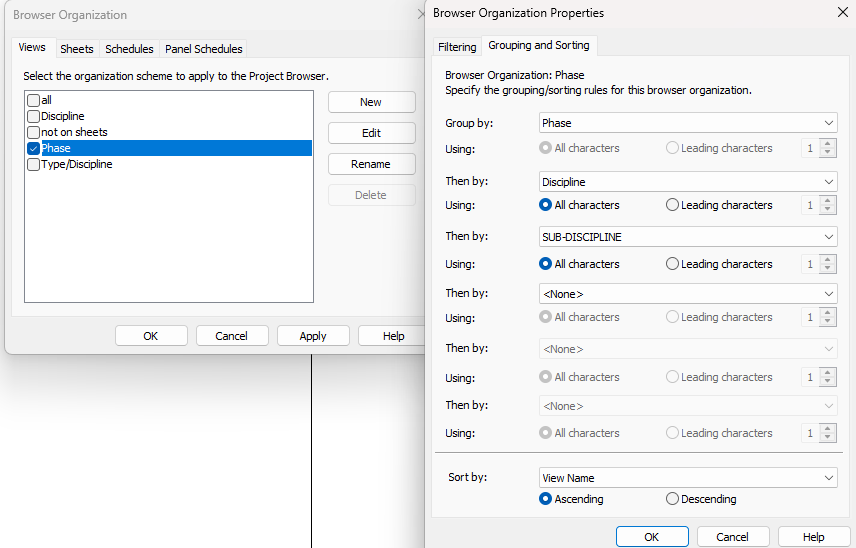The height and width of the screenshot is (548, 856).
Task: Click Apply in Browser Organization dialog
Action: 313,336
